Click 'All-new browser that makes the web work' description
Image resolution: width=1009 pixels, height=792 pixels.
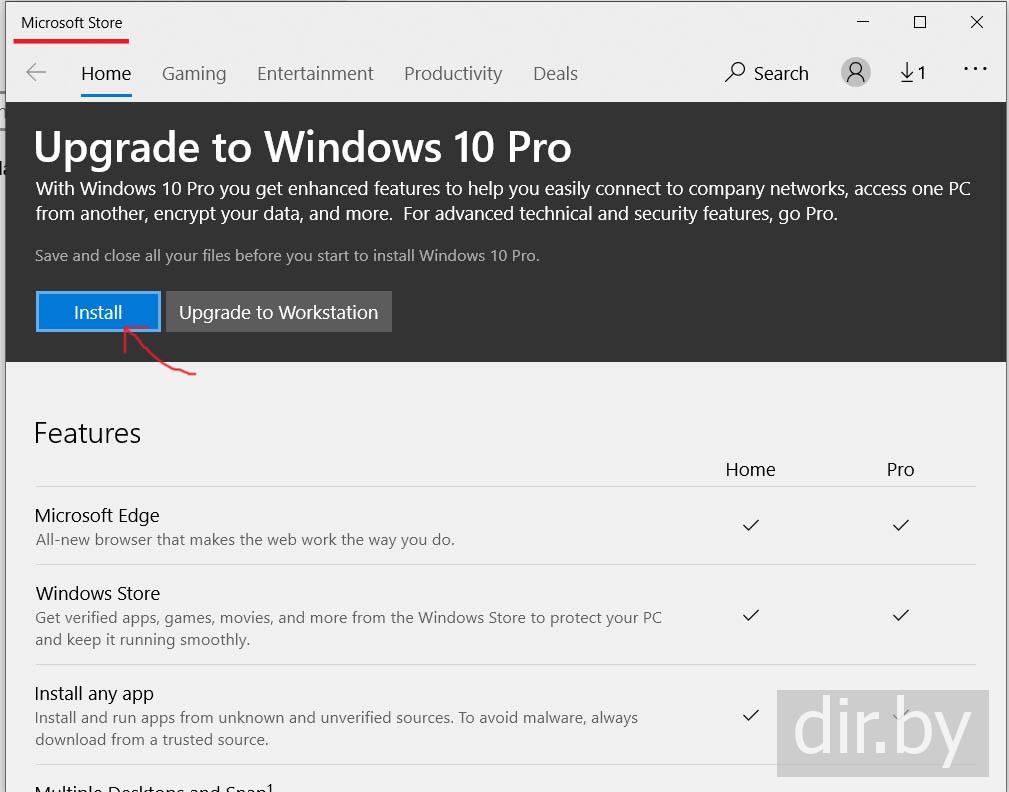[245, 539]
